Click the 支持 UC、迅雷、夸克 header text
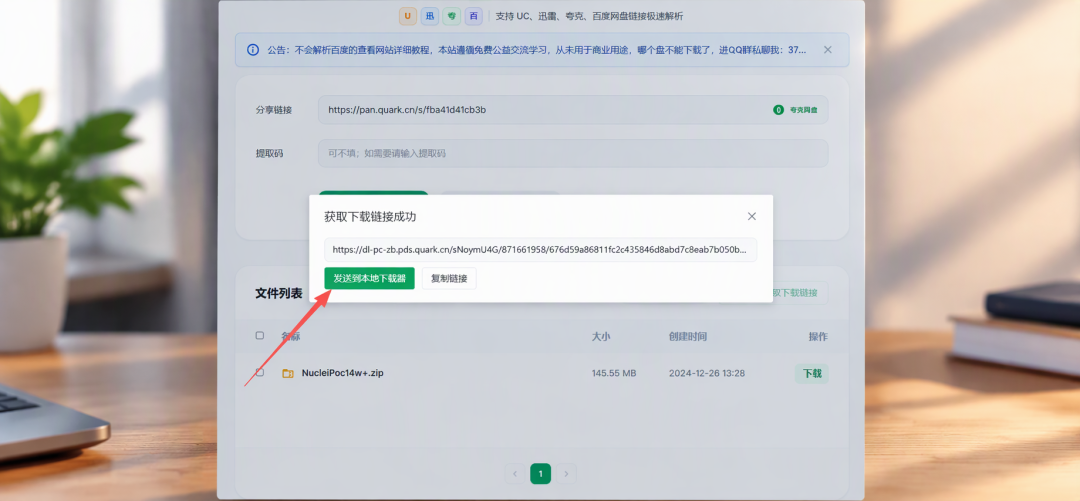The image size is (1080, 501). pyautogui.click(x=590, y=16)
